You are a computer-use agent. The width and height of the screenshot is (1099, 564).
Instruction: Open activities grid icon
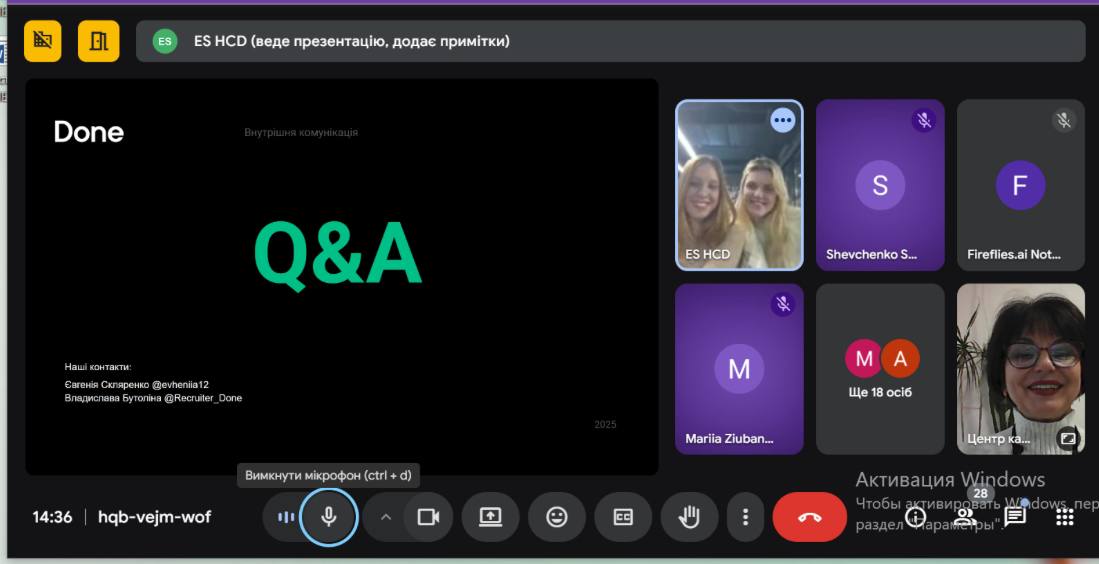coord(1065,517)
